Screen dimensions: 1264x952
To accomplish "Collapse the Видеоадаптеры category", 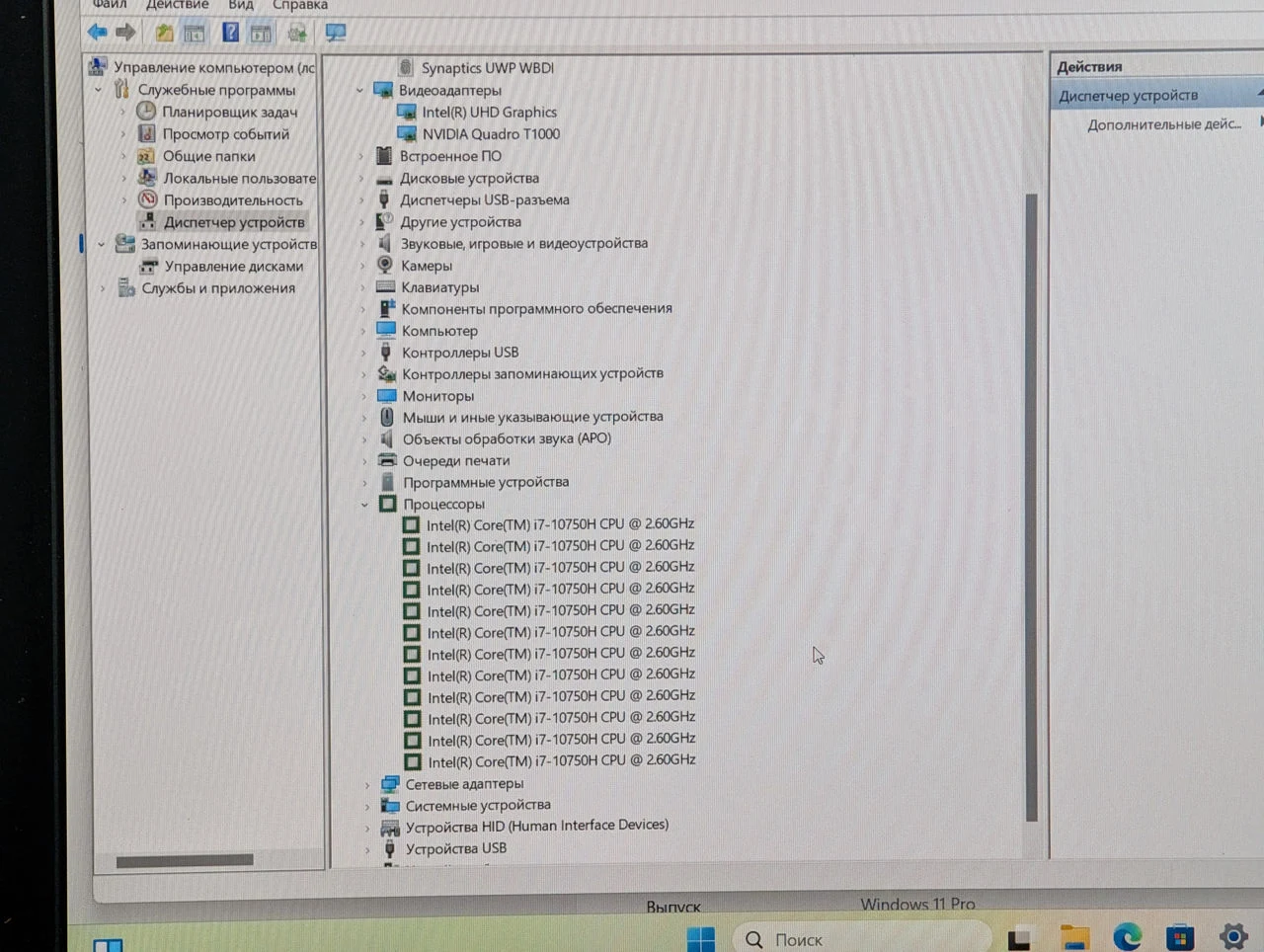I will coord(360,90).
